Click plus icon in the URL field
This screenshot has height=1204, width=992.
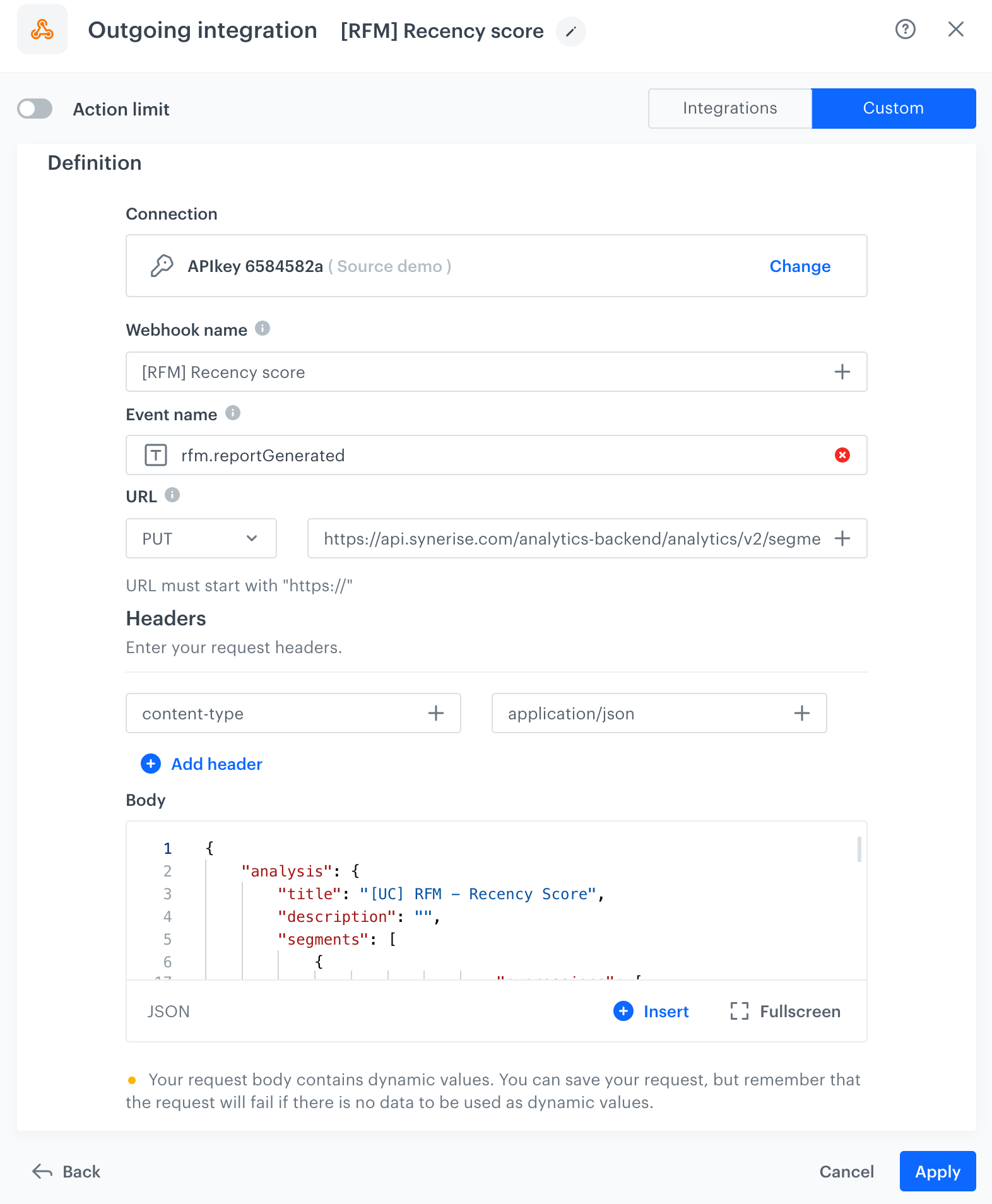pyautogui.click(x=842, y=538)
